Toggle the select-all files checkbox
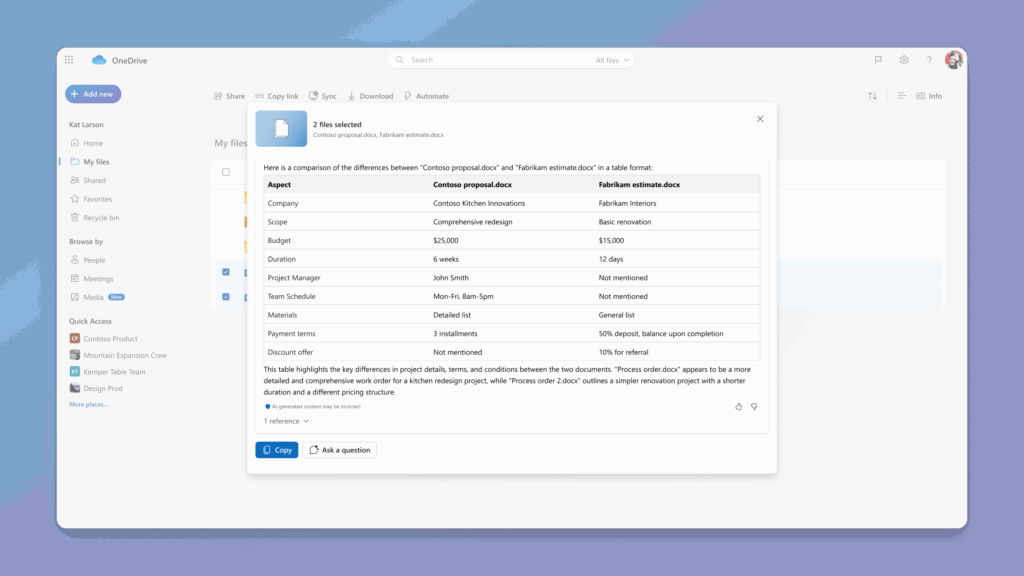 [226, 172]
